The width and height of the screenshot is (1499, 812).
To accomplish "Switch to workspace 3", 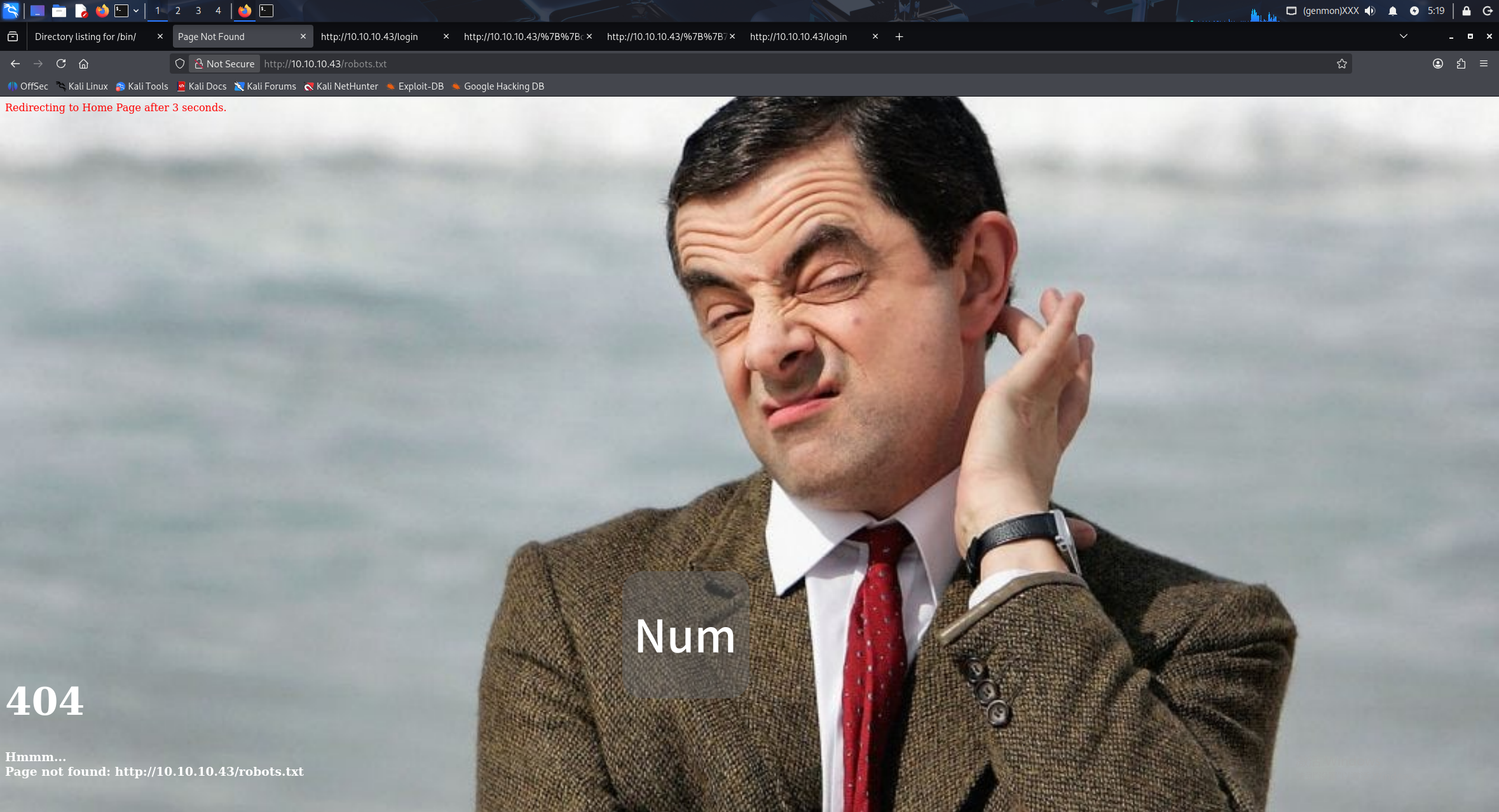I will 198,10.
